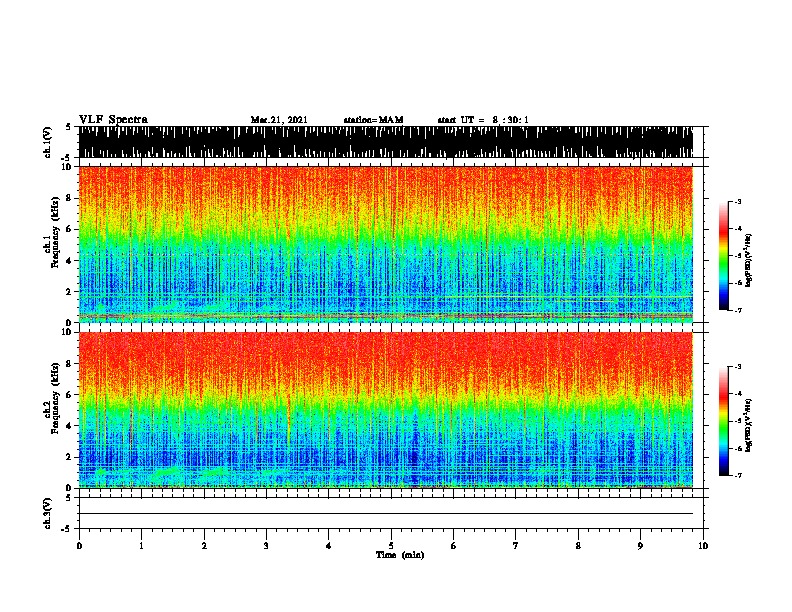Click time axis tick label '0'
792x612 pixels.
(79, 546)
